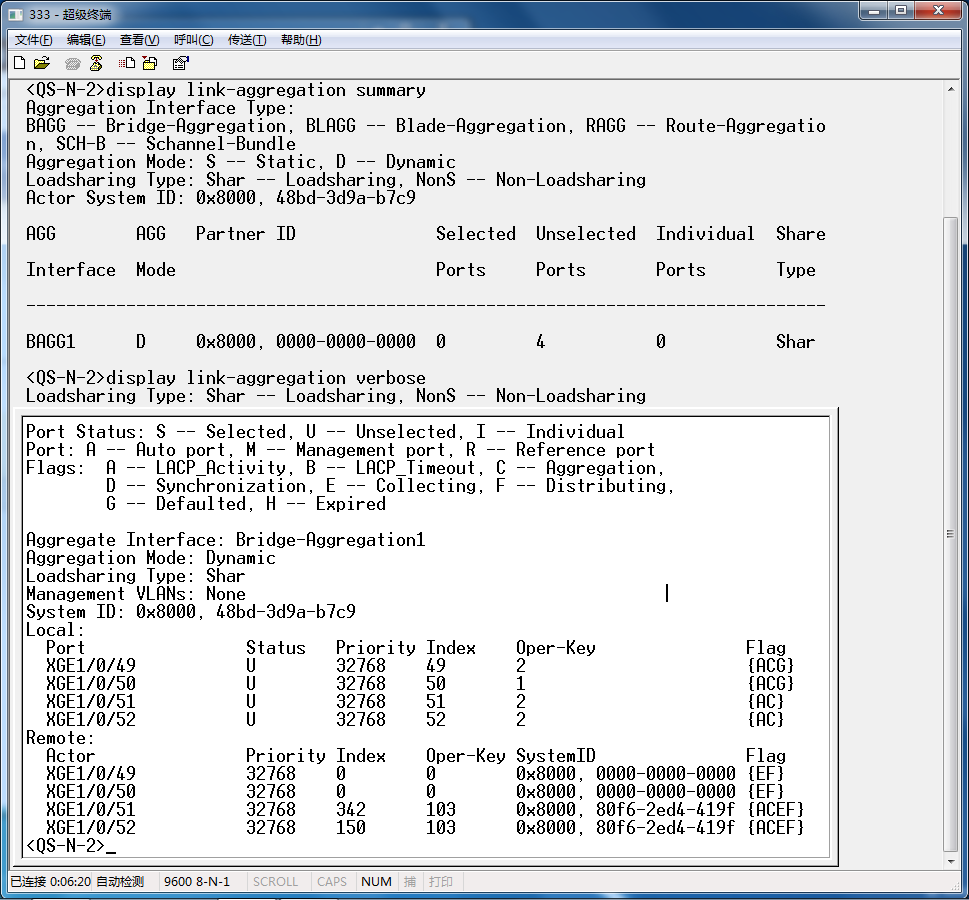Click the Disconnect phone toolbar icon
Screen dimensions: 969x900
click(96, 63)
